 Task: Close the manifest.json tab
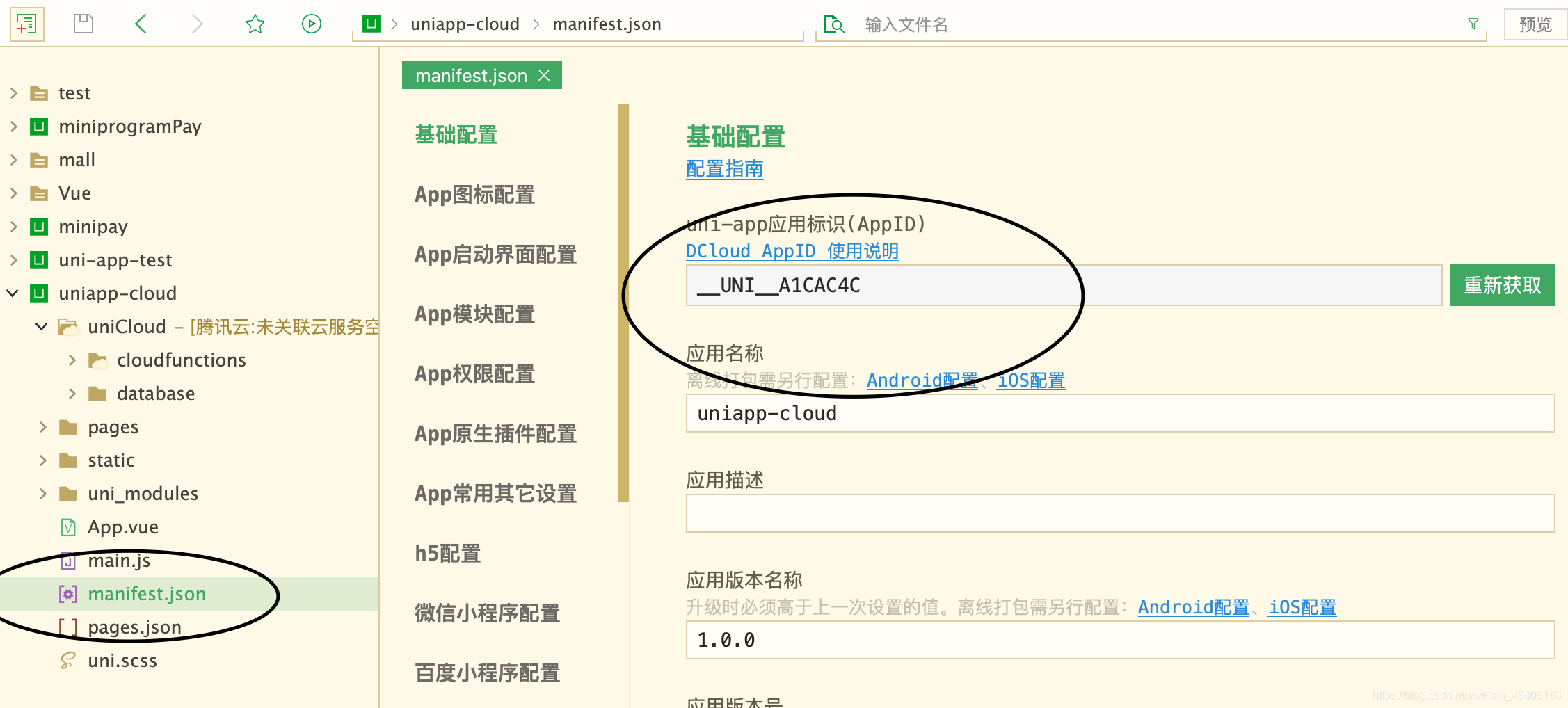(545, 75)
